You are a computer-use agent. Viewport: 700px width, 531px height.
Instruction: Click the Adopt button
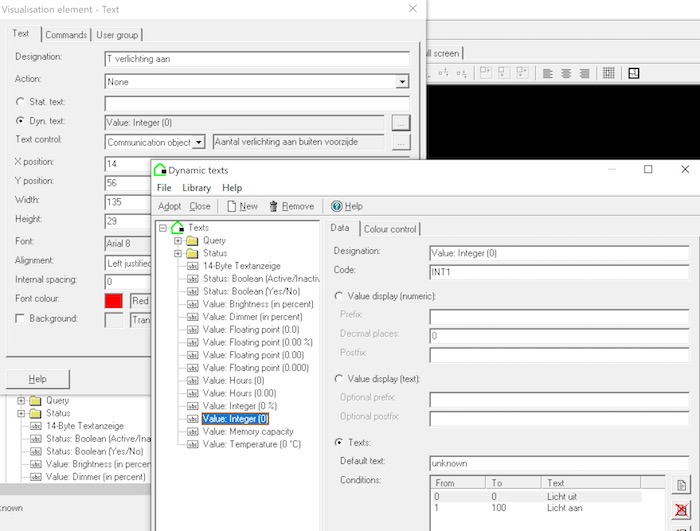pos(169,206)
